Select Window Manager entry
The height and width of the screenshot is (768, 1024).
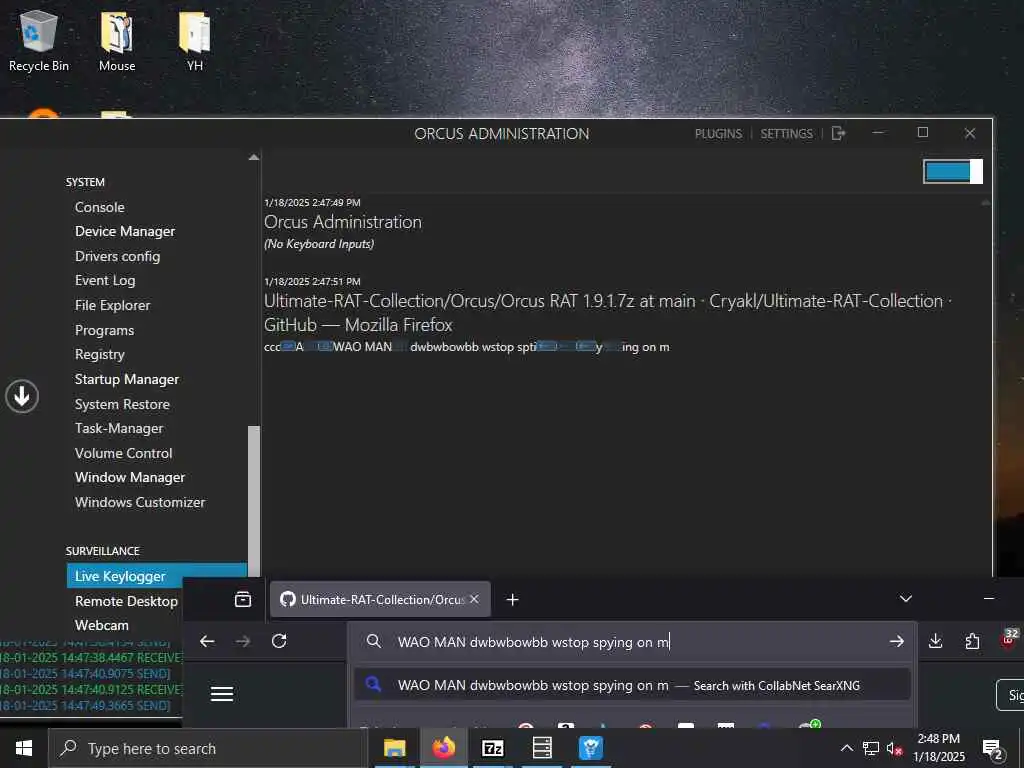click(x=130, y=477)
